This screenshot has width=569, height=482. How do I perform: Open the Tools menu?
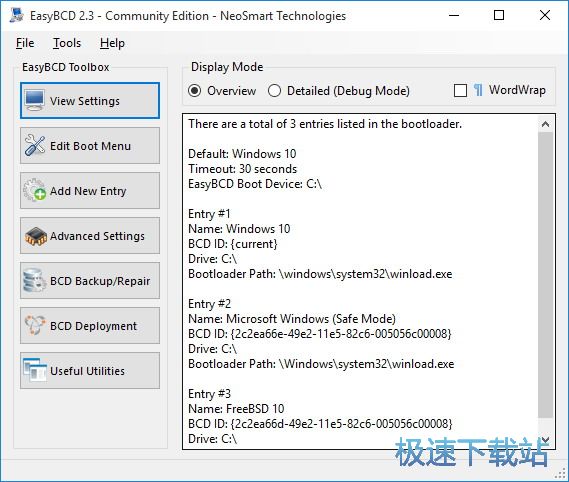click(67, 43)
